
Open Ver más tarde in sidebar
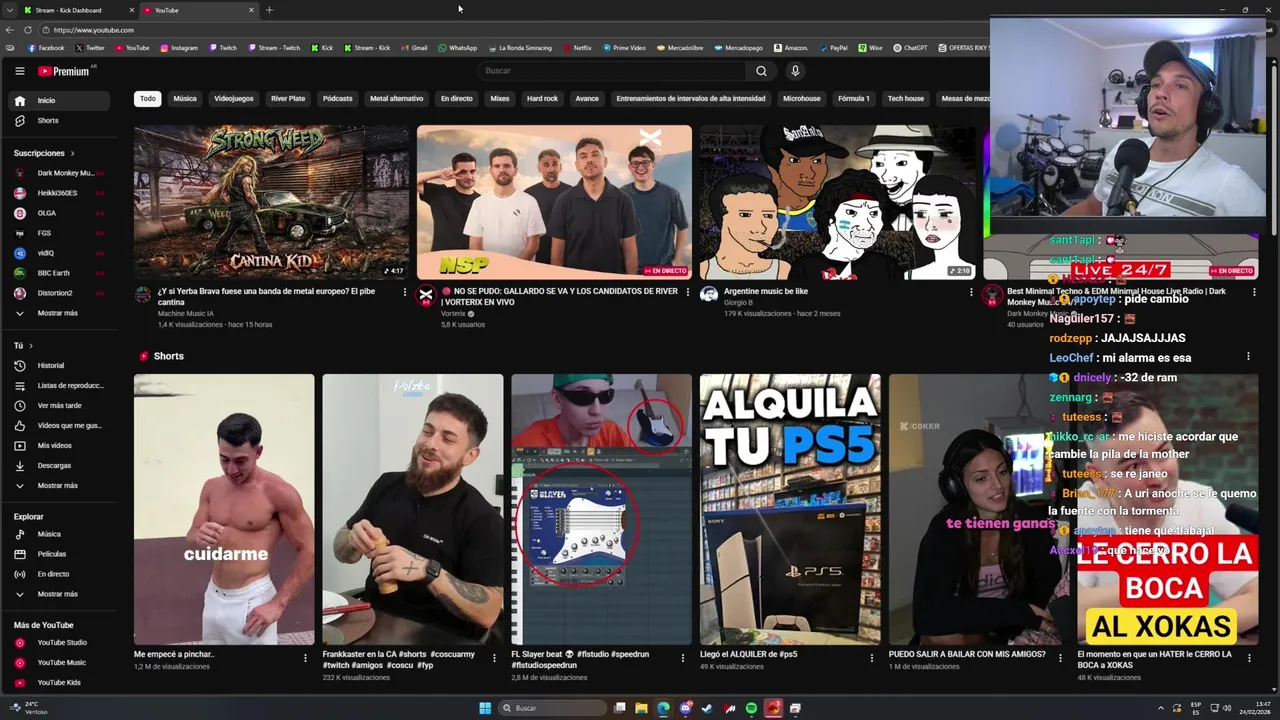coord(60,405)
